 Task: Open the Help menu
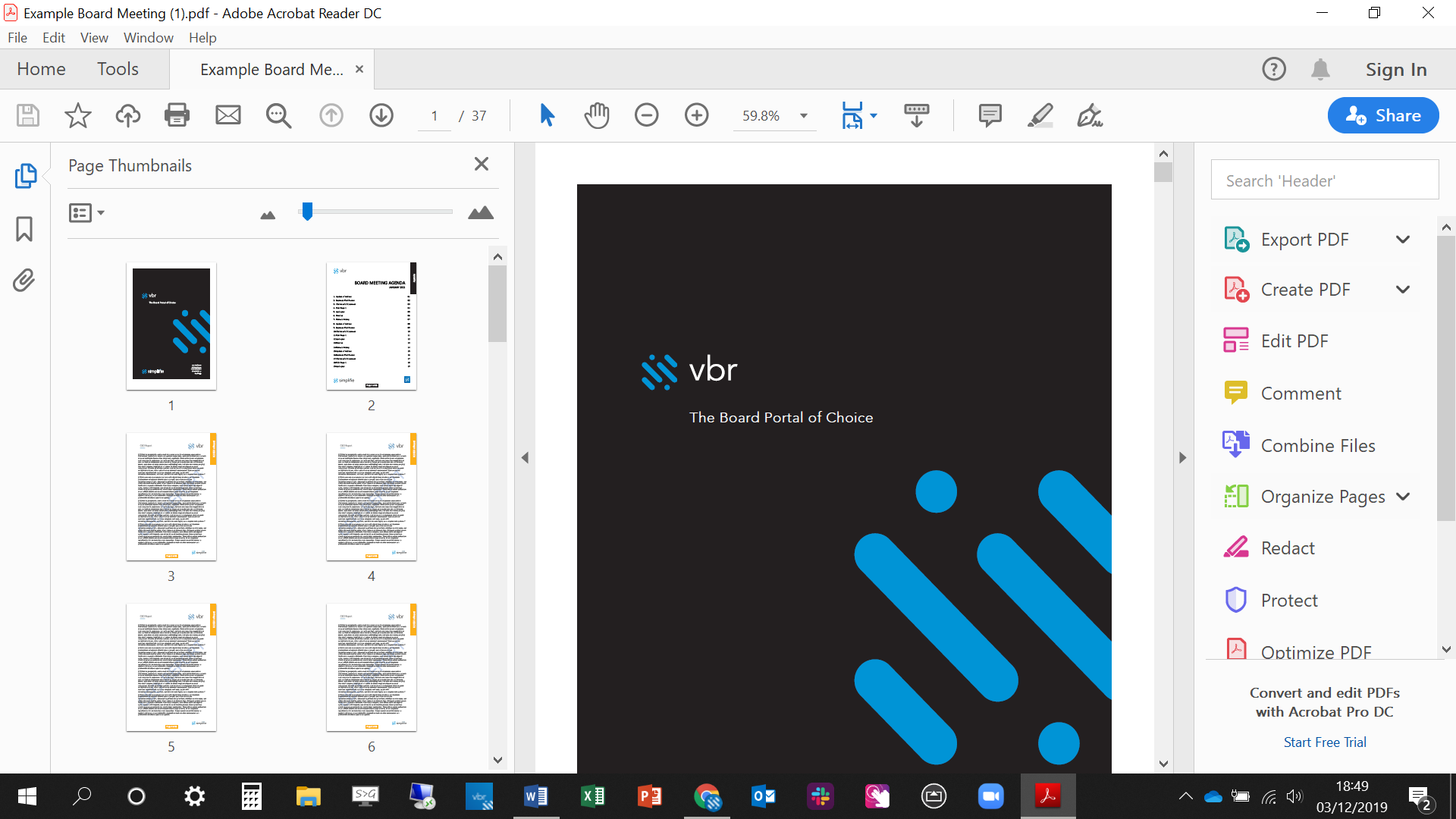point(202,38)
